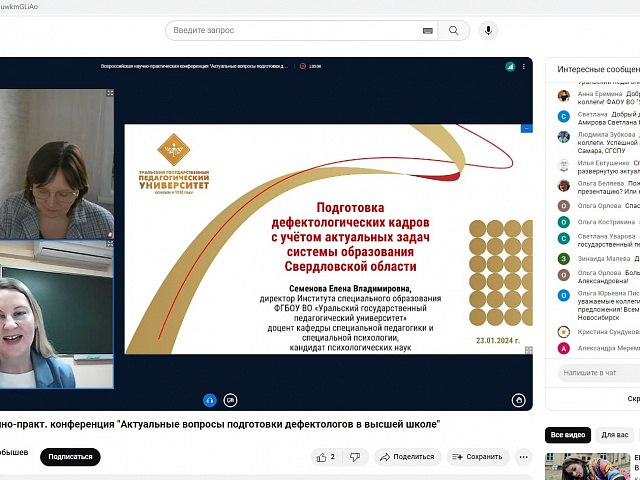This screenshot has width=640, height=480.
Task: Click the video title under the player
Action: pos(220,424)
